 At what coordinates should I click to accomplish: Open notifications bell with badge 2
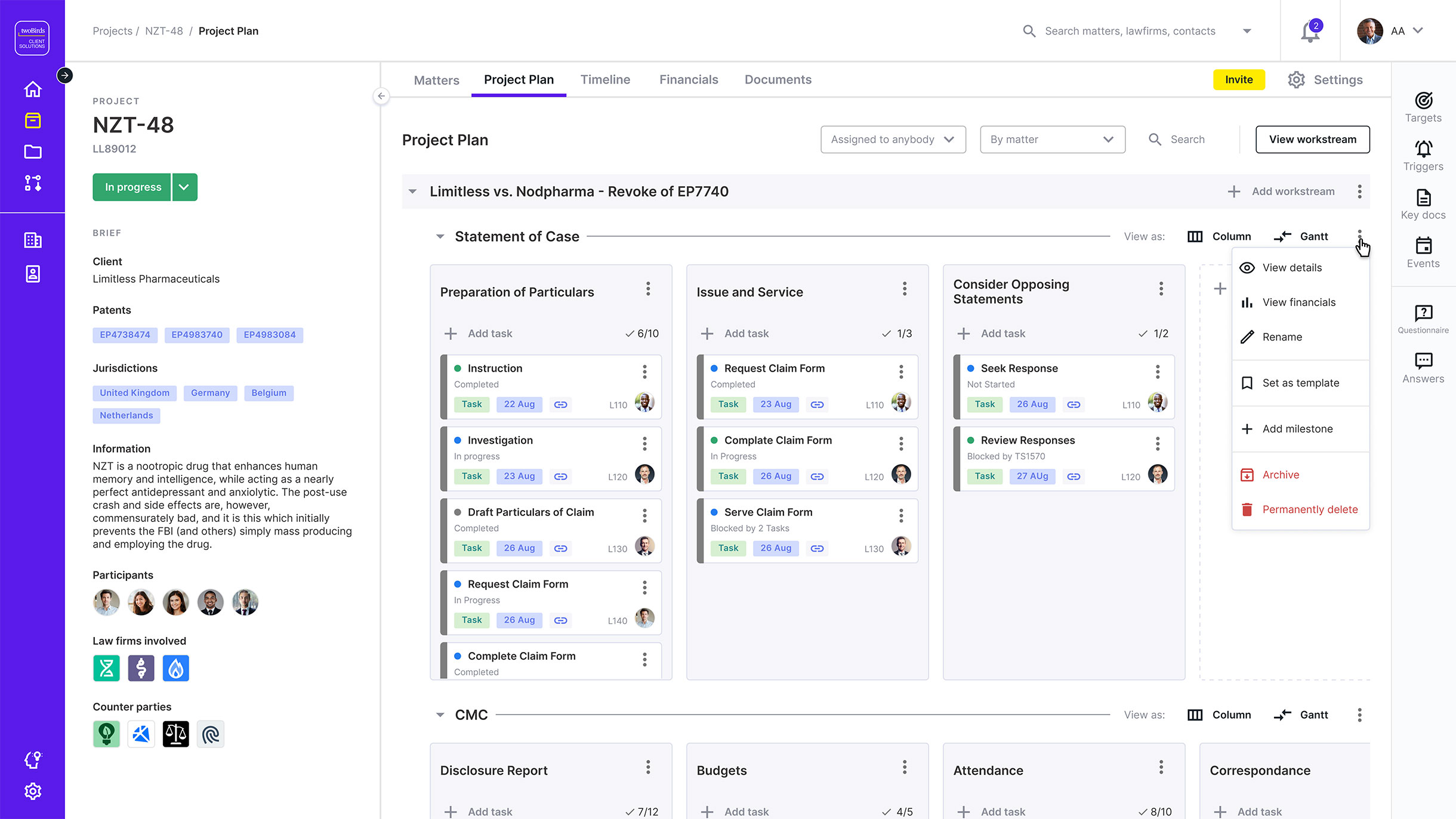click(1311, 30)
